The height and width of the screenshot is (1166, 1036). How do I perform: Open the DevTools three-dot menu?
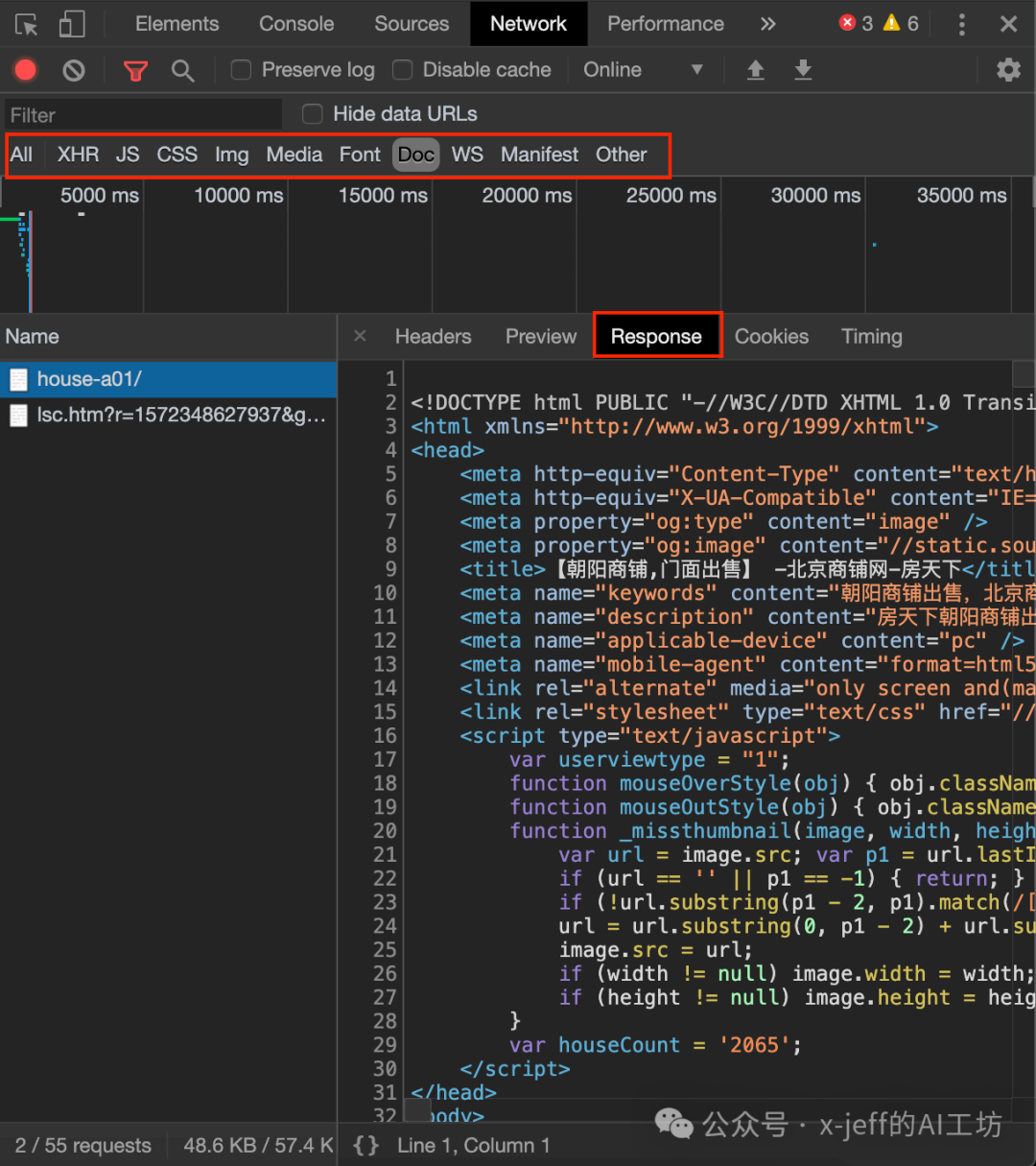point(962,24)
